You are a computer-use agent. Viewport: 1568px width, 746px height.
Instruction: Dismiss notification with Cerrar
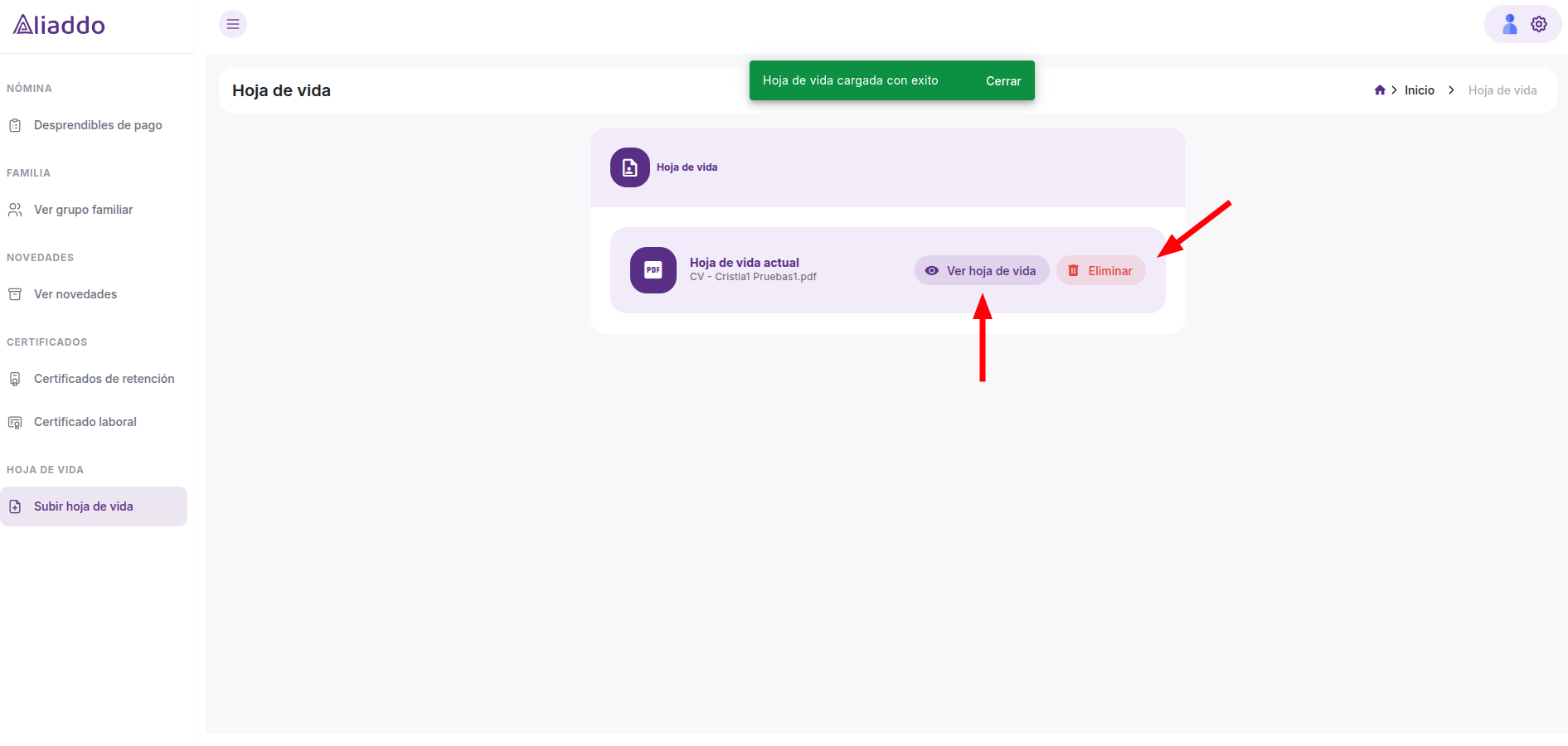click(x=1003, y=81)
